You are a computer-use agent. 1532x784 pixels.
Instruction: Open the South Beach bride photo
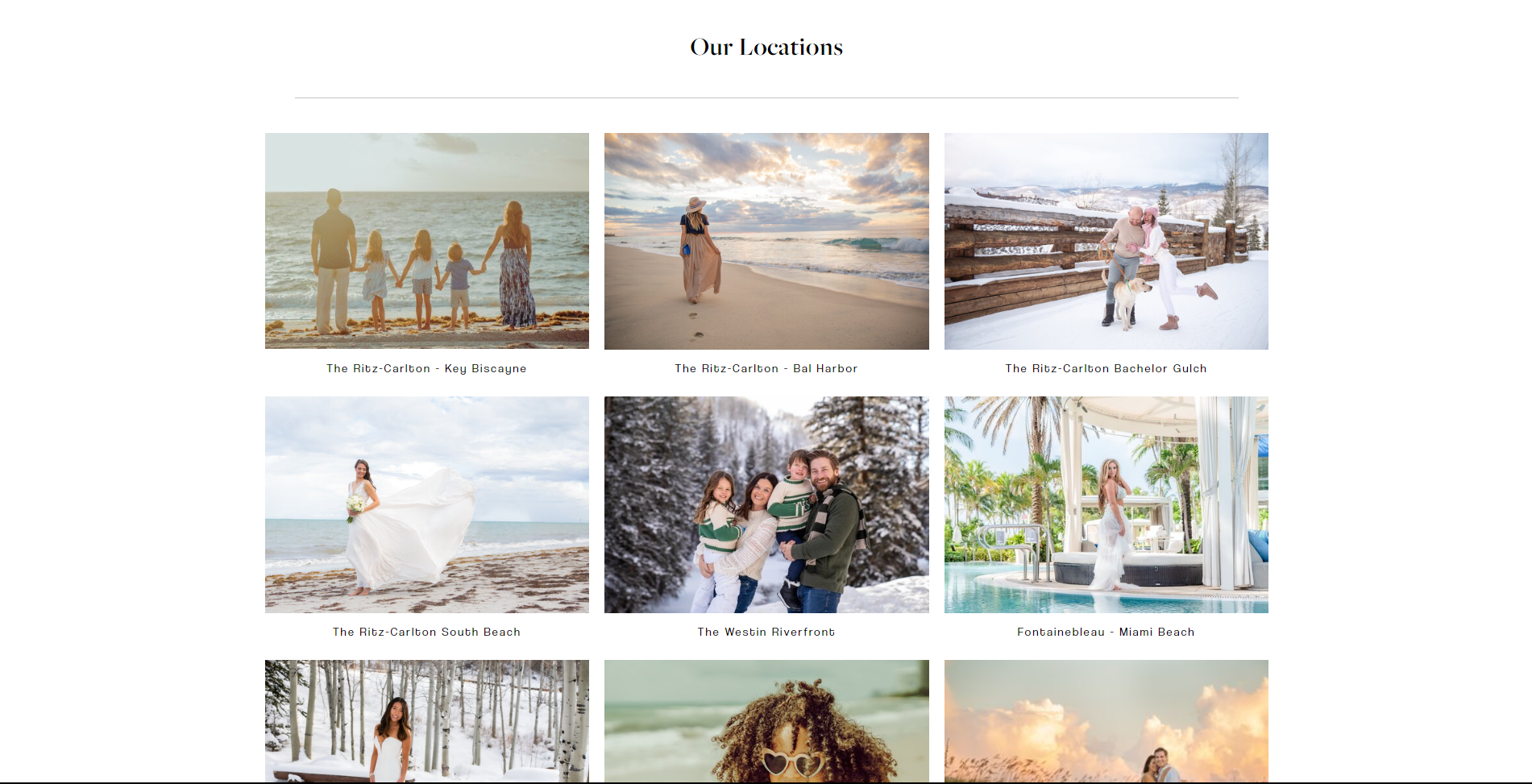(x=427, y=504)
